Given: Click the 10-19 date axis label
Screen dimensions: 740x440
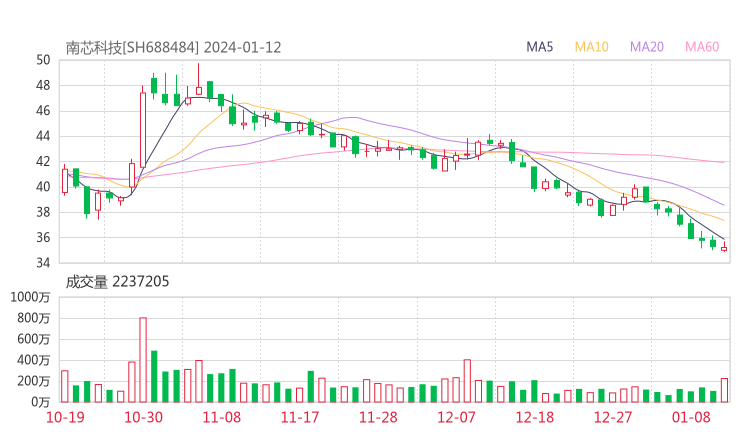Looking at the screenshot, I should (x=65, y=417).
